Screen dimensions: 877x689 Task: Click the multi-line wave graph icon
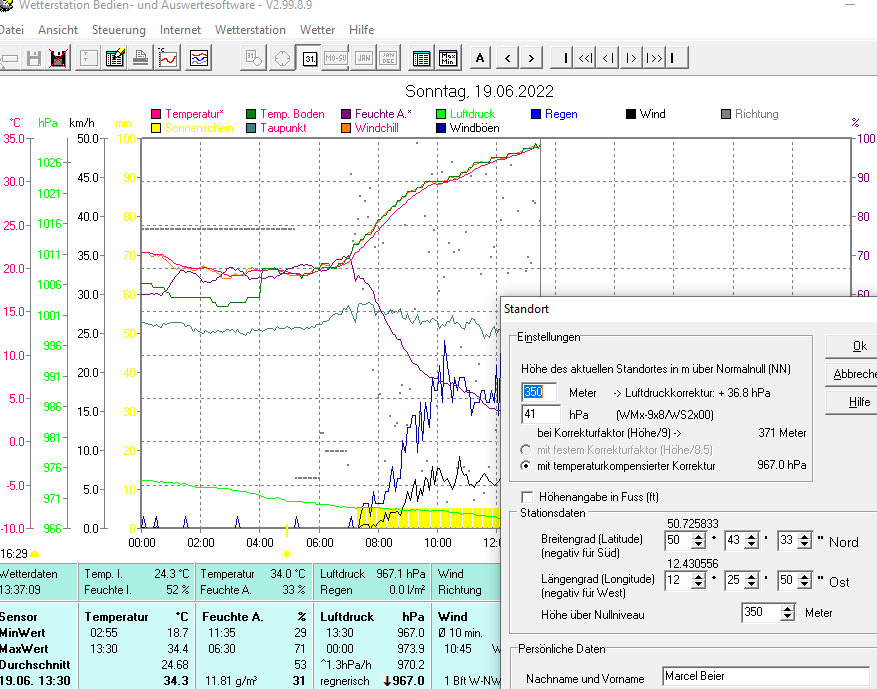(200, 58)
